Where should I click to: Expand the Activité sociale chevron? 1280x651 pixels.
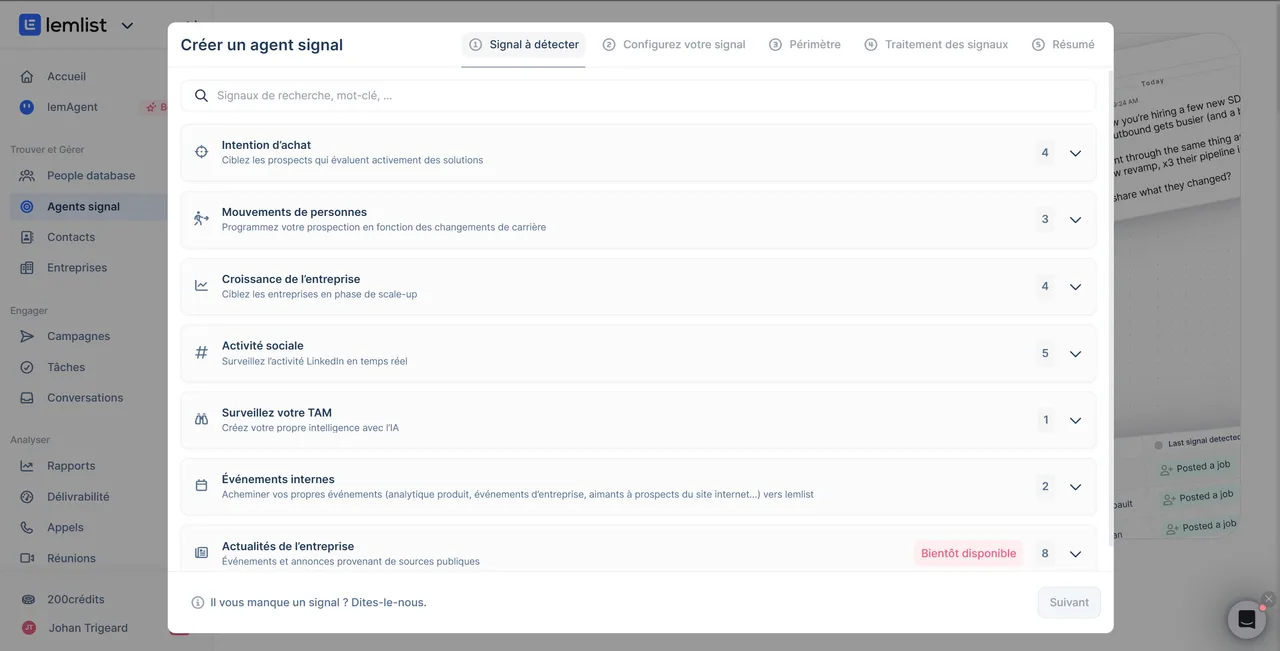[x=1075, y=353]
